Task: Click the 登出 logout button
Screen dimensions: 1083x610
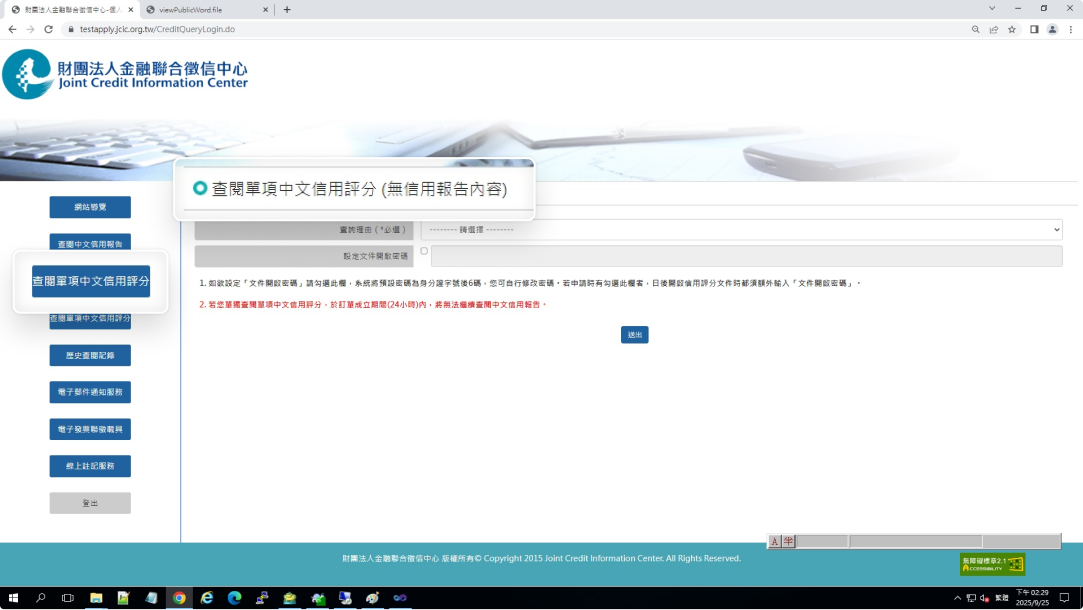Action: point(90,503)
